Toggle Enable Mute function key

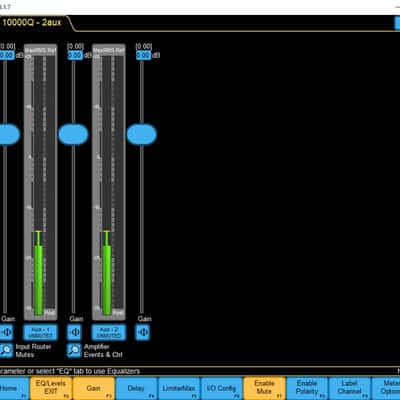pos(264,388)
